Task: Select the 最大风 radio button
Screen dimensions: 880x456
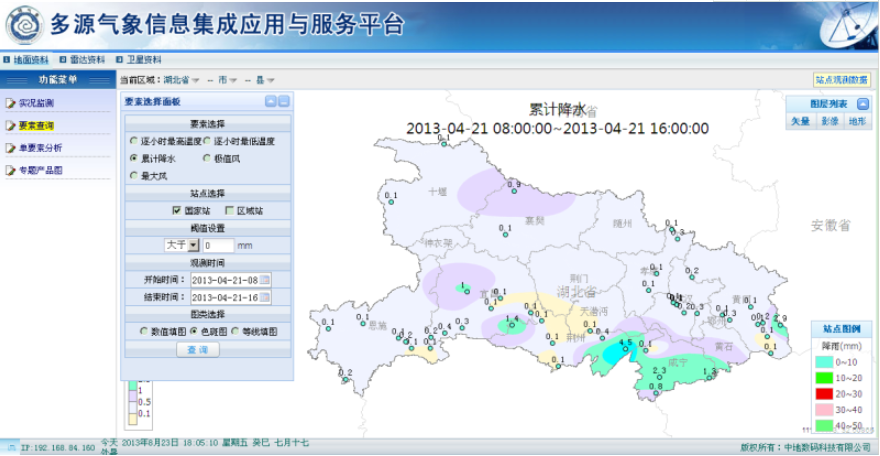Action: pos(133,175)
